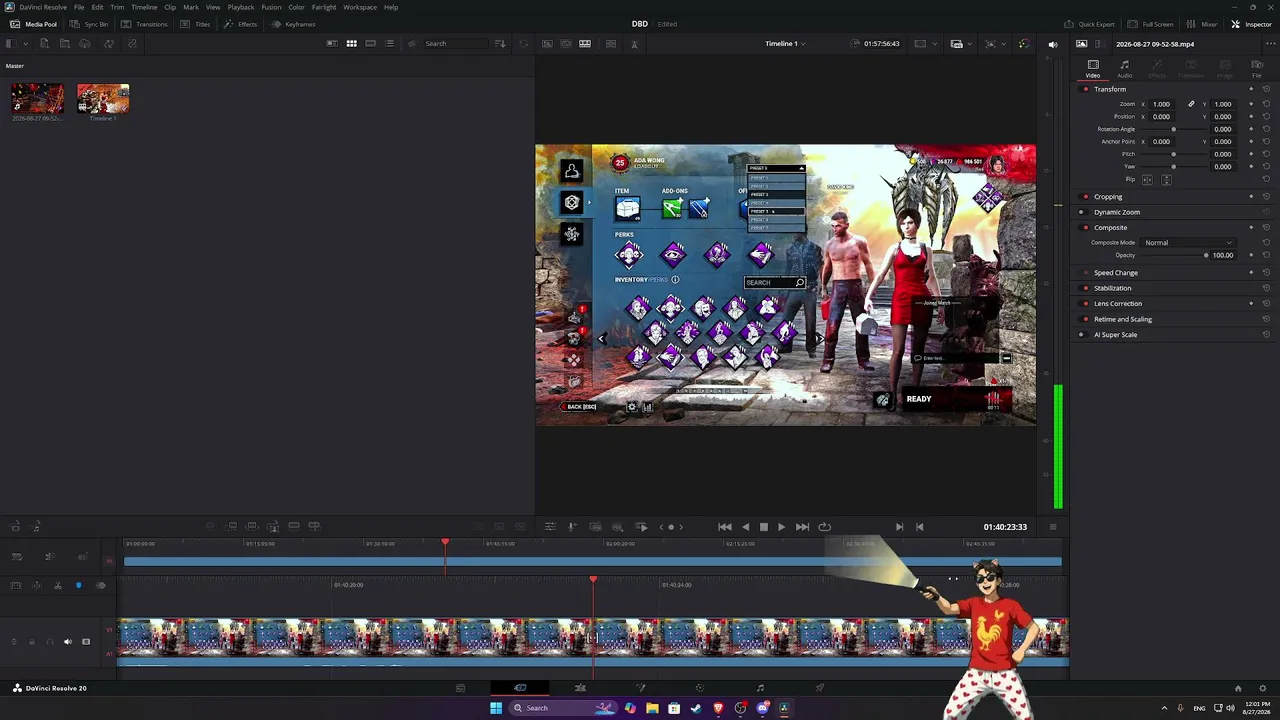Expand the AI Super Scale section
Image resolution: width=1280 pixels, height=720 pixels.
click(x=1116, y=335)
